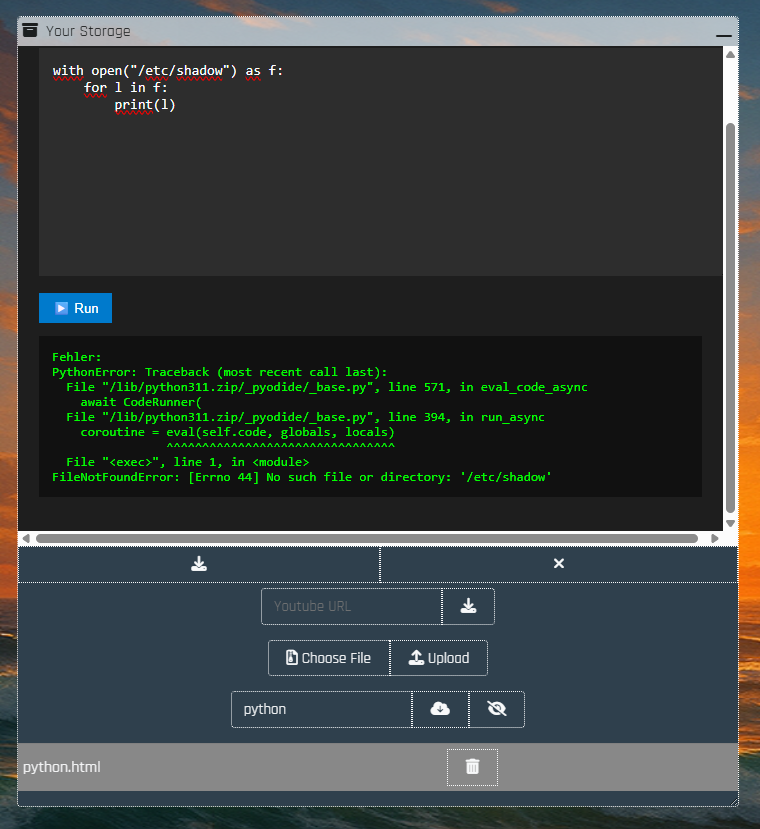The width and height of the screenshot is (760, 829).
Task: Place cursor on 'print(l)' code line
Action: click(x=145, y=105)
